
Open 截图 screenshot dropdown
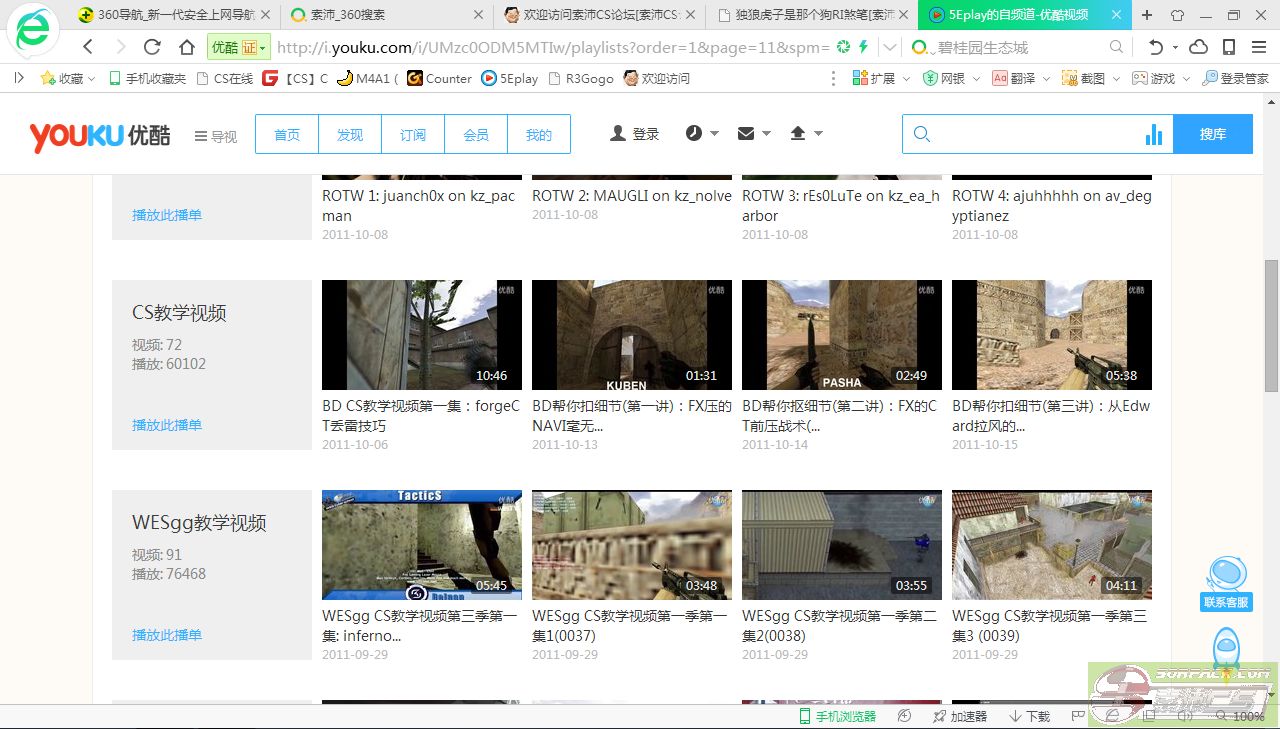click(1091, 78)
